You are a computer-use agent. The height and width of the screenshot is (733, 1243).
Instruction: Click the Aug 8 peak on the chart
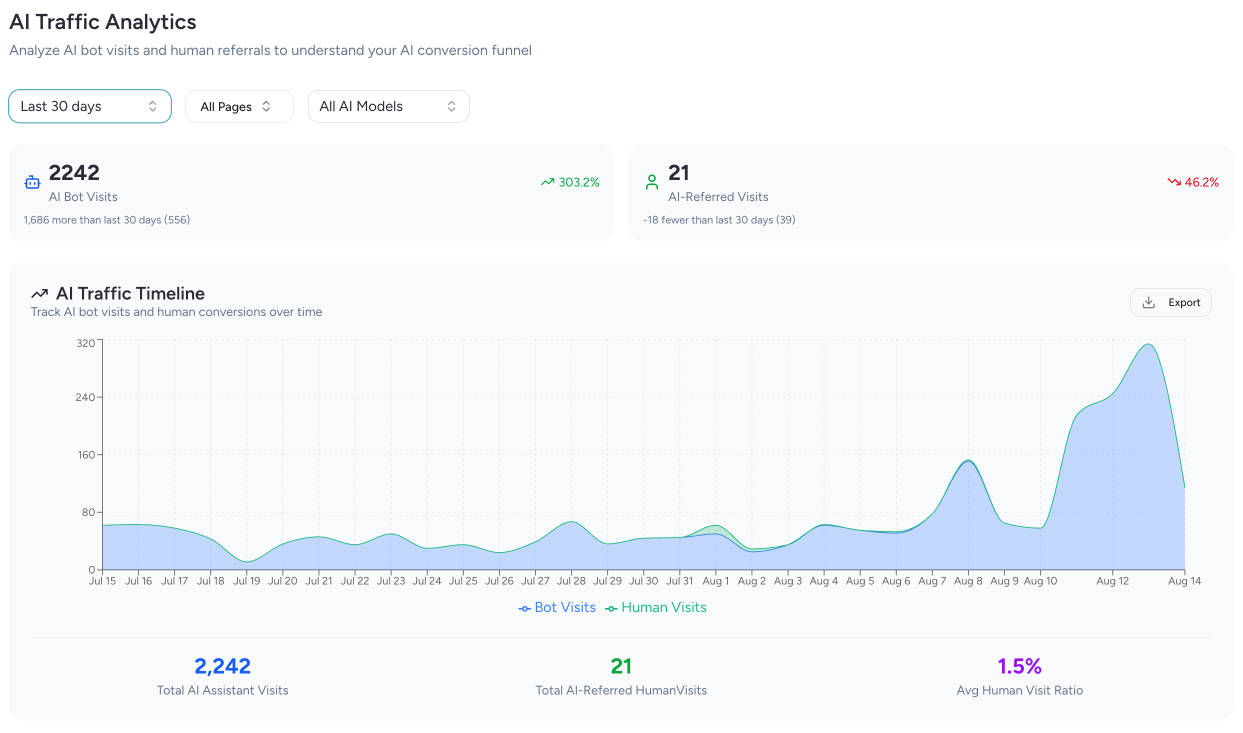(967, 461)
